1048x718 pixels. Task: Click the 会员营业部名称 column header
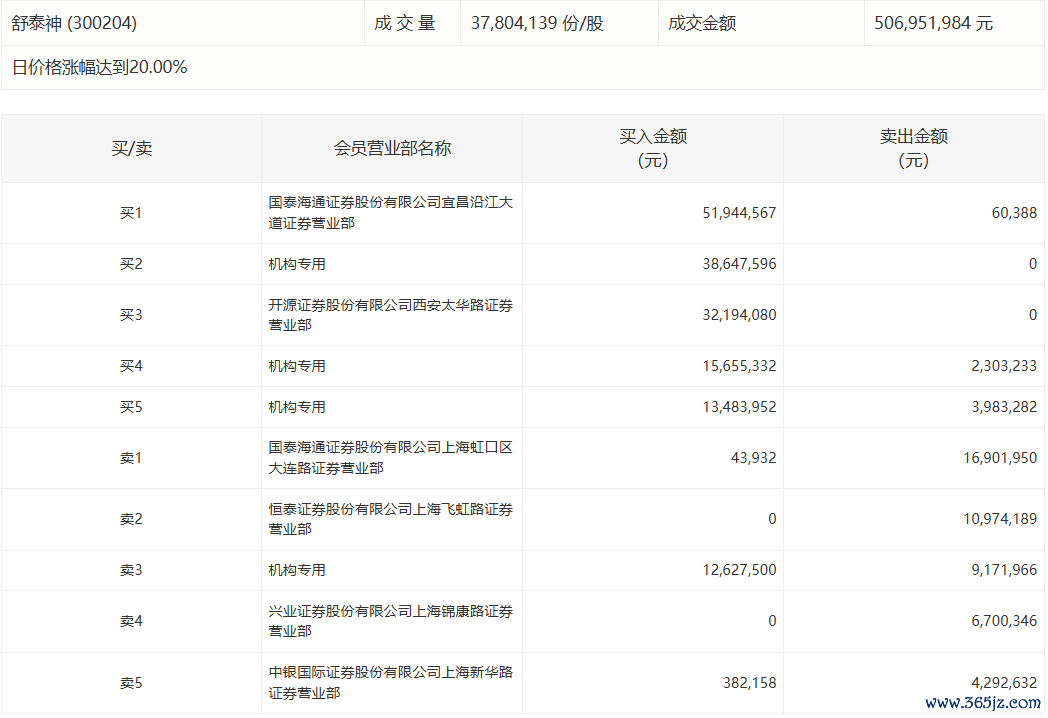392,148
